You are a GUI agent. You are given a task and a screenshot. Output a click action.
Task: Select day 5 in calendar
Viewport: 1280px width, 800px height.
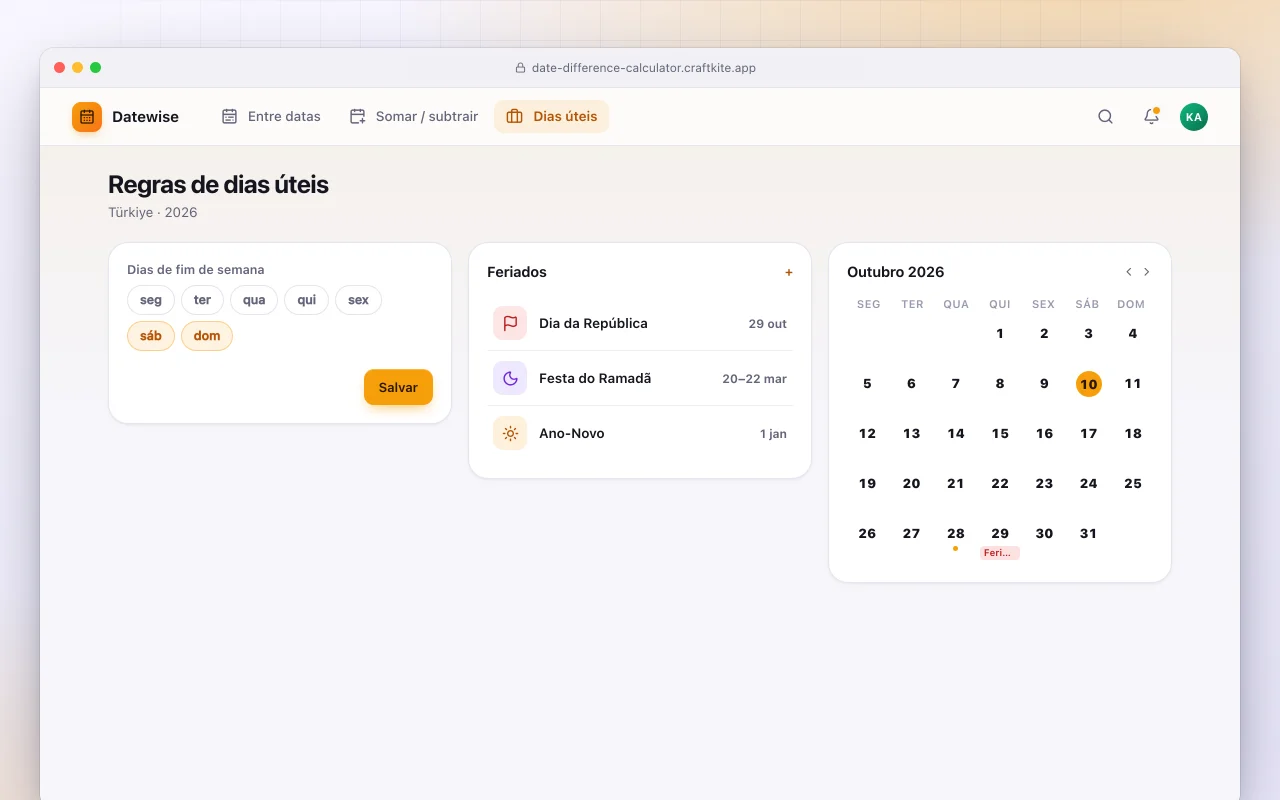click(x=867, y=384)
